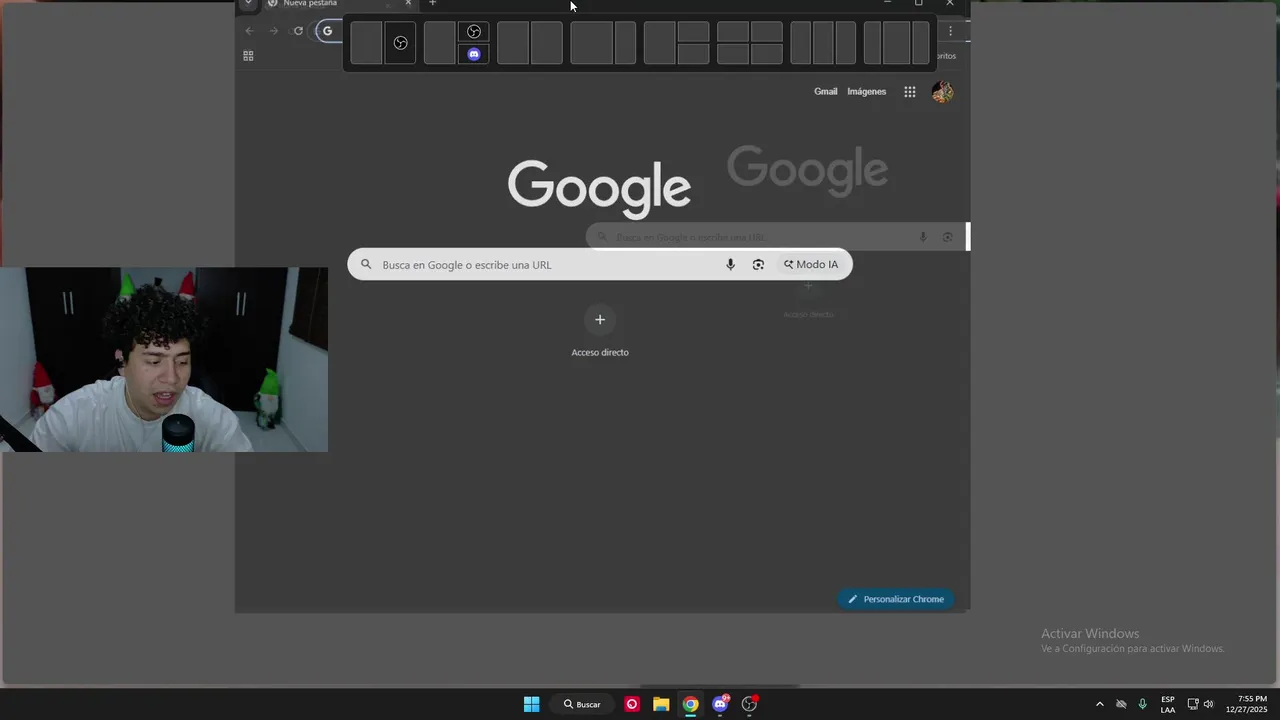Viewport: 1280px width, 720px height.
Task: Open the Chrome apps grid in bookmarks bar
Action: pyautogui.click(x=249, y=56)
